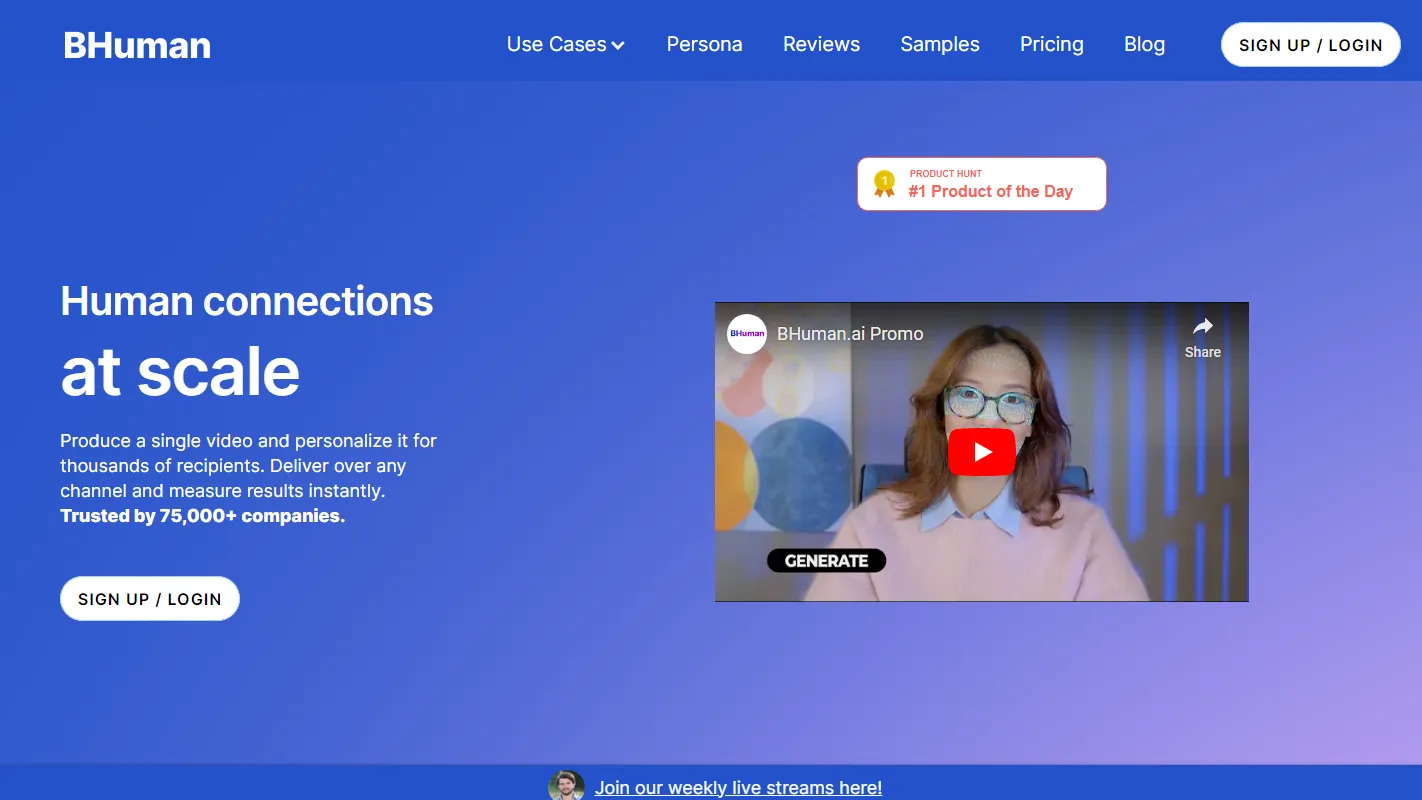Click the gold medal icon on the Product Hunt badge
1422x800 pixels.
tap(884, 183)
